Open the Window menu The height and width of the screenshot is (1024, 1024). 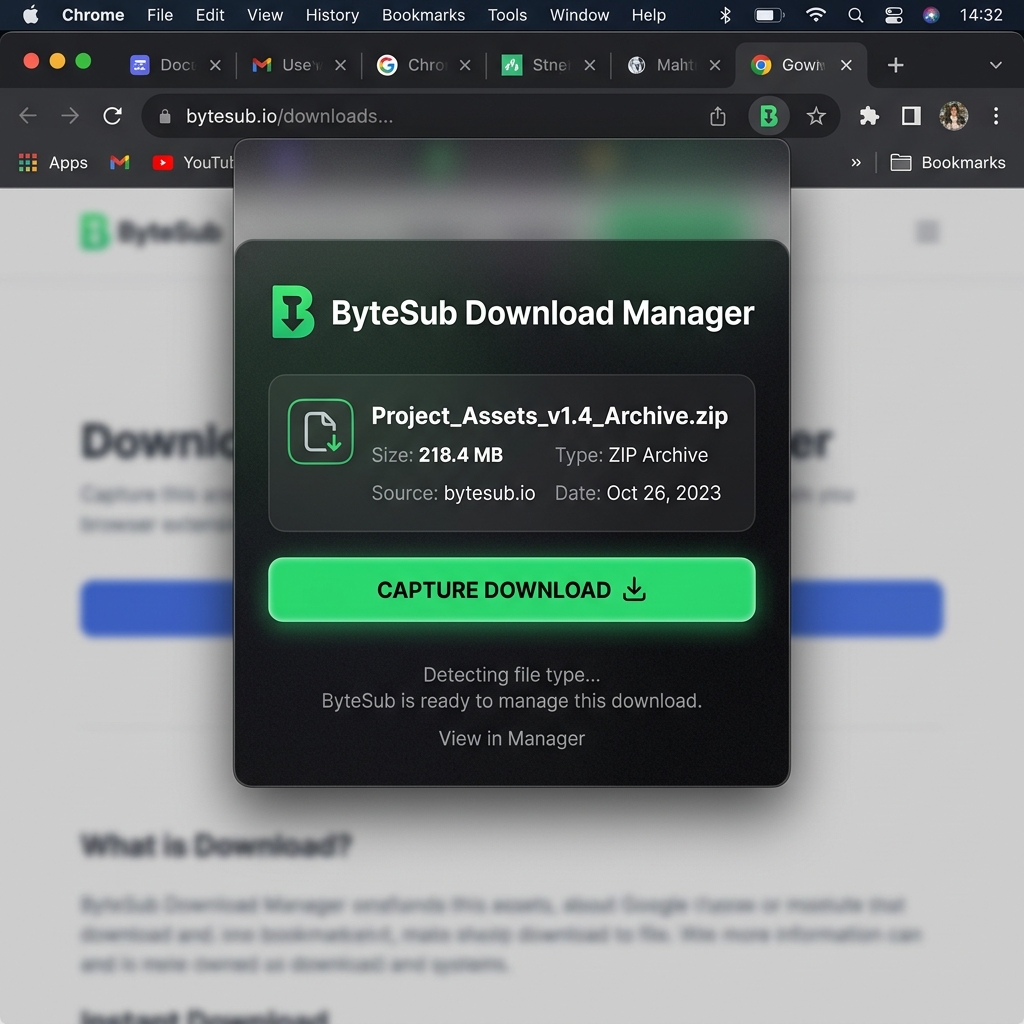point(579,15)
